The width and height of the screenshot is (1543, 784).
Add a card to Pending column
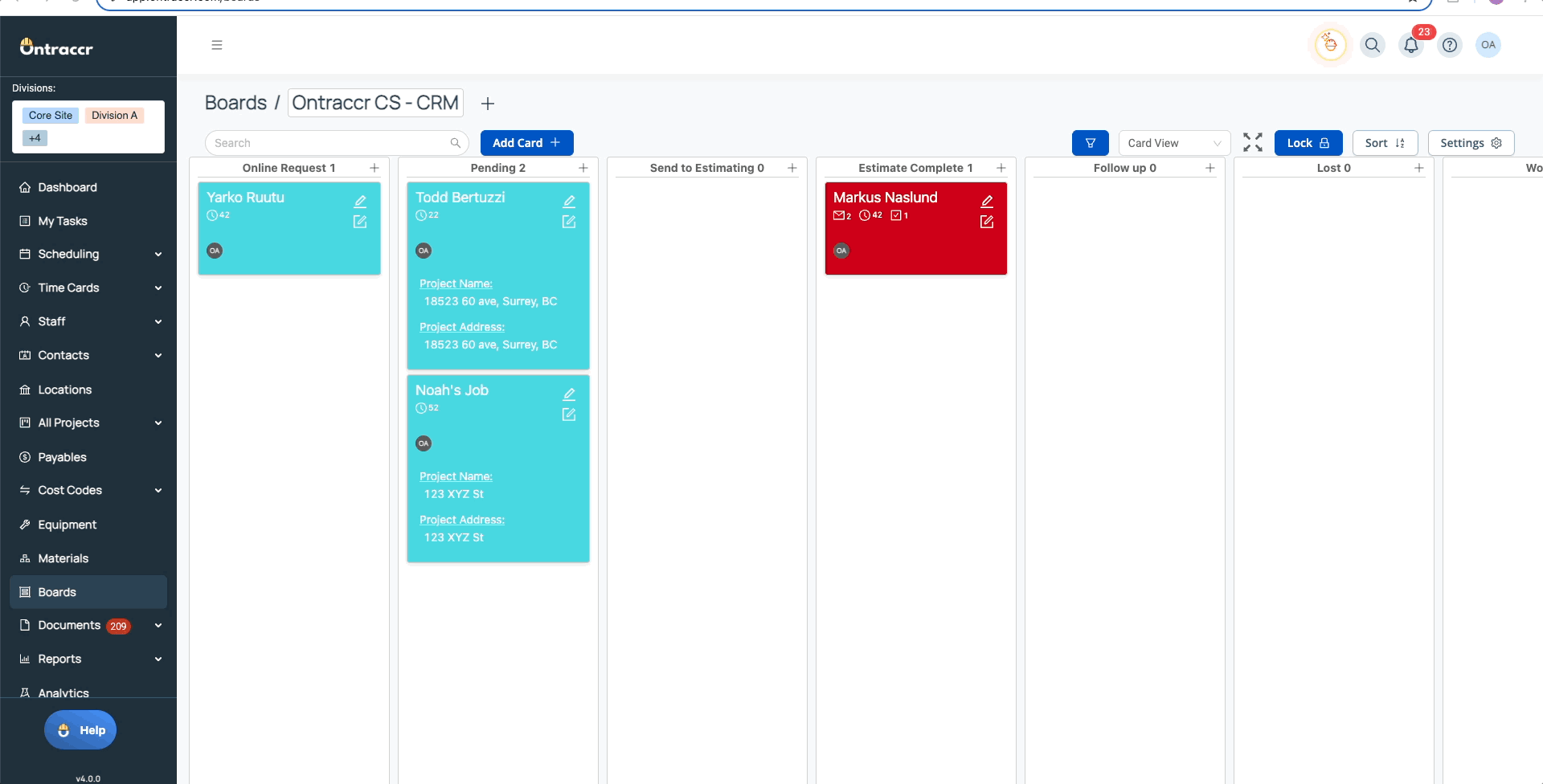(x=583, y=168)
